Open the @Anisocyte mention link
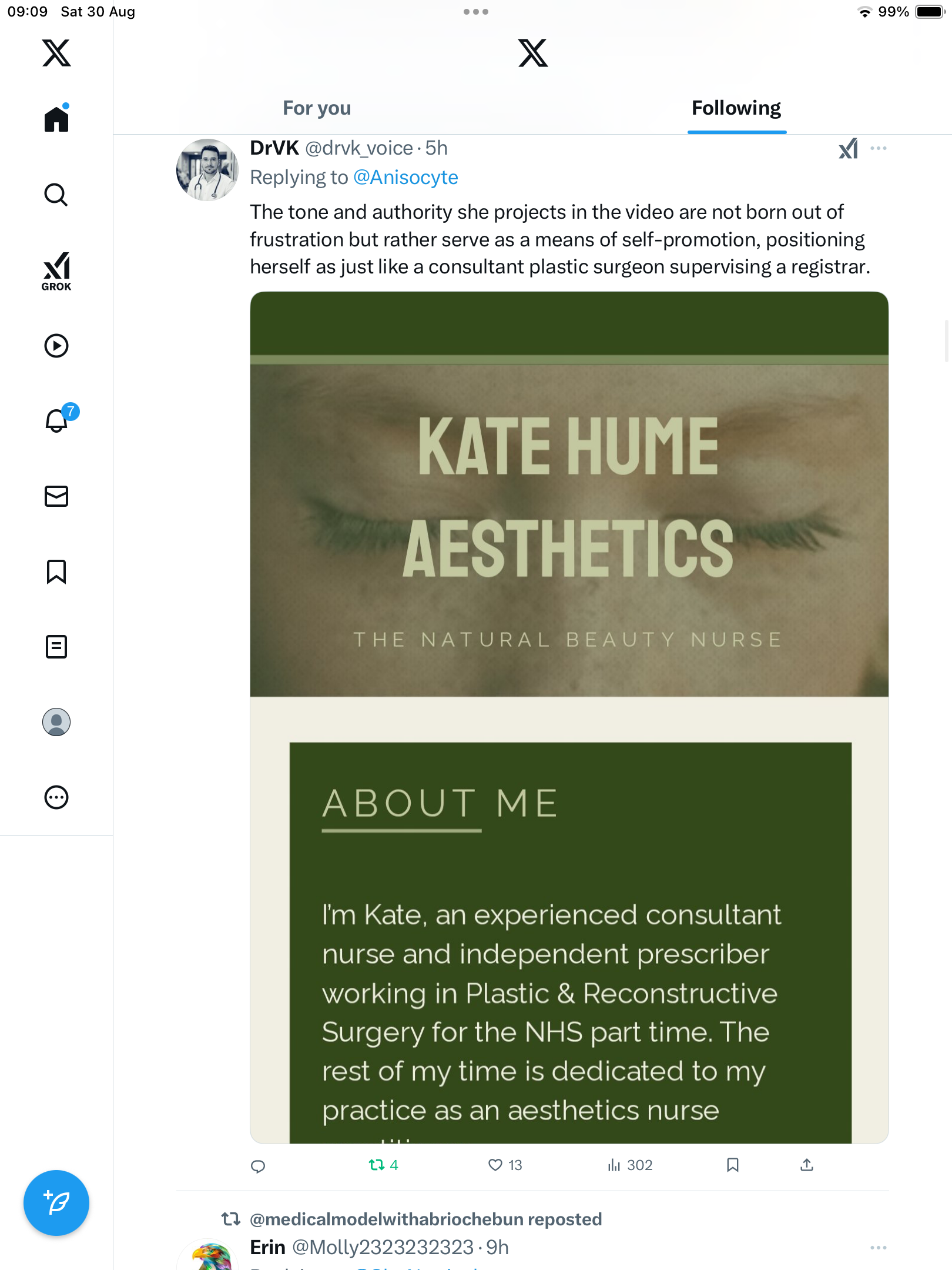 (405, 178)
